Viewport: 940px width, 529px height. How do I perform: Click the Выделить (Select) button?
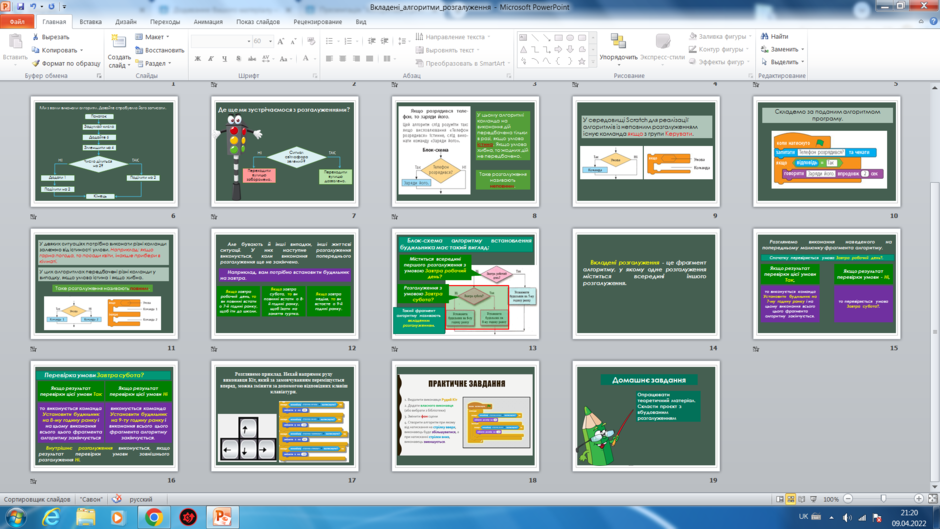(780, 62)
